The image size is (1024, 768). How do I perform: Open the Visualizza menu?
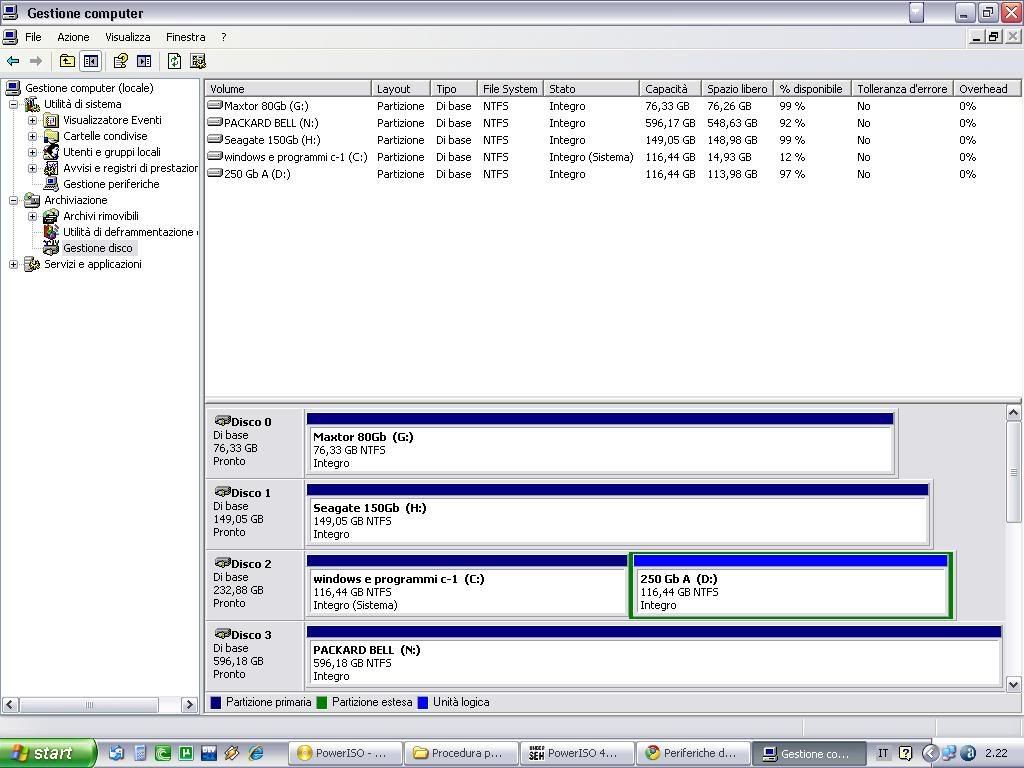(127, 37)
